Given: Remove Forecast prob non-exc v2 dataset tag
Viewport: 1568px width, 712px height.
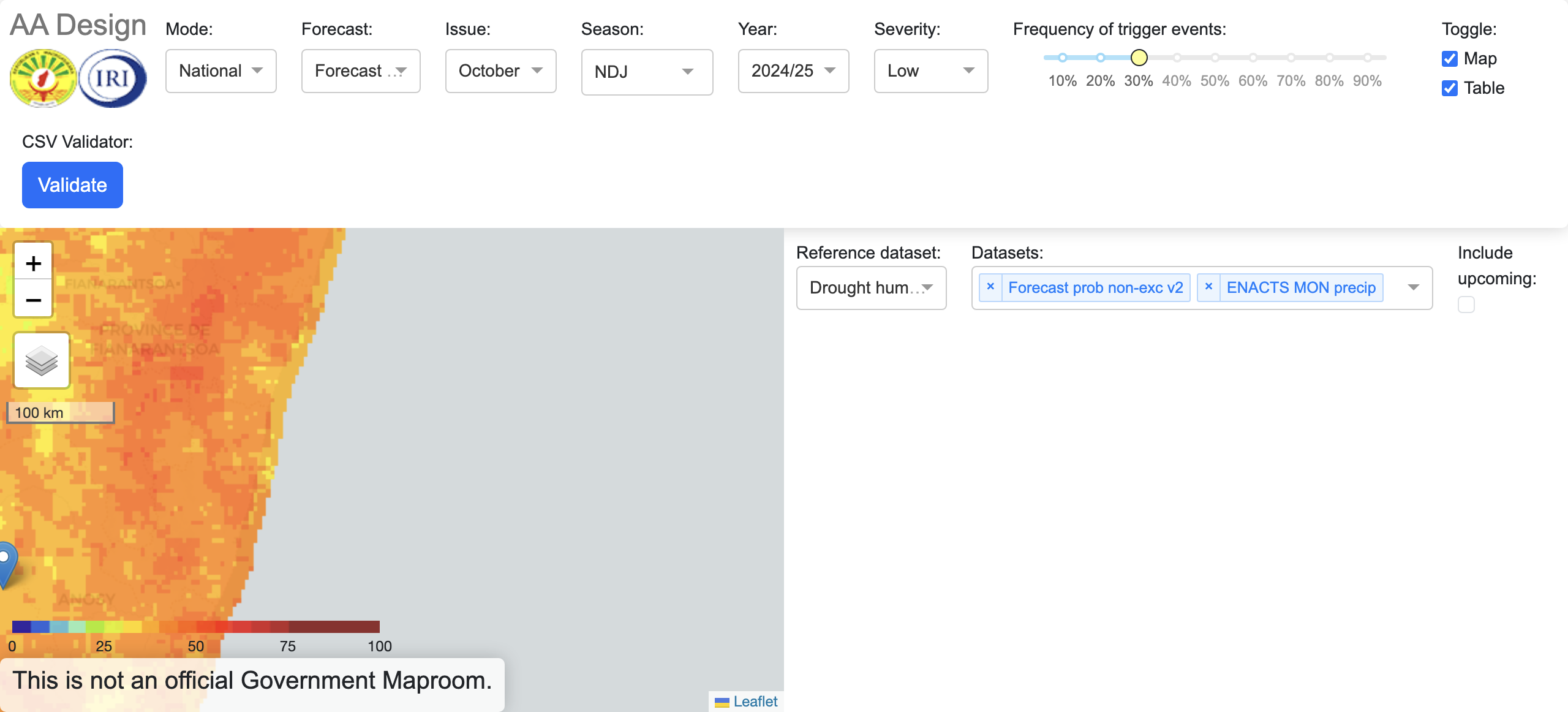Looking at the screenshot, I should [x=990, y=287].
